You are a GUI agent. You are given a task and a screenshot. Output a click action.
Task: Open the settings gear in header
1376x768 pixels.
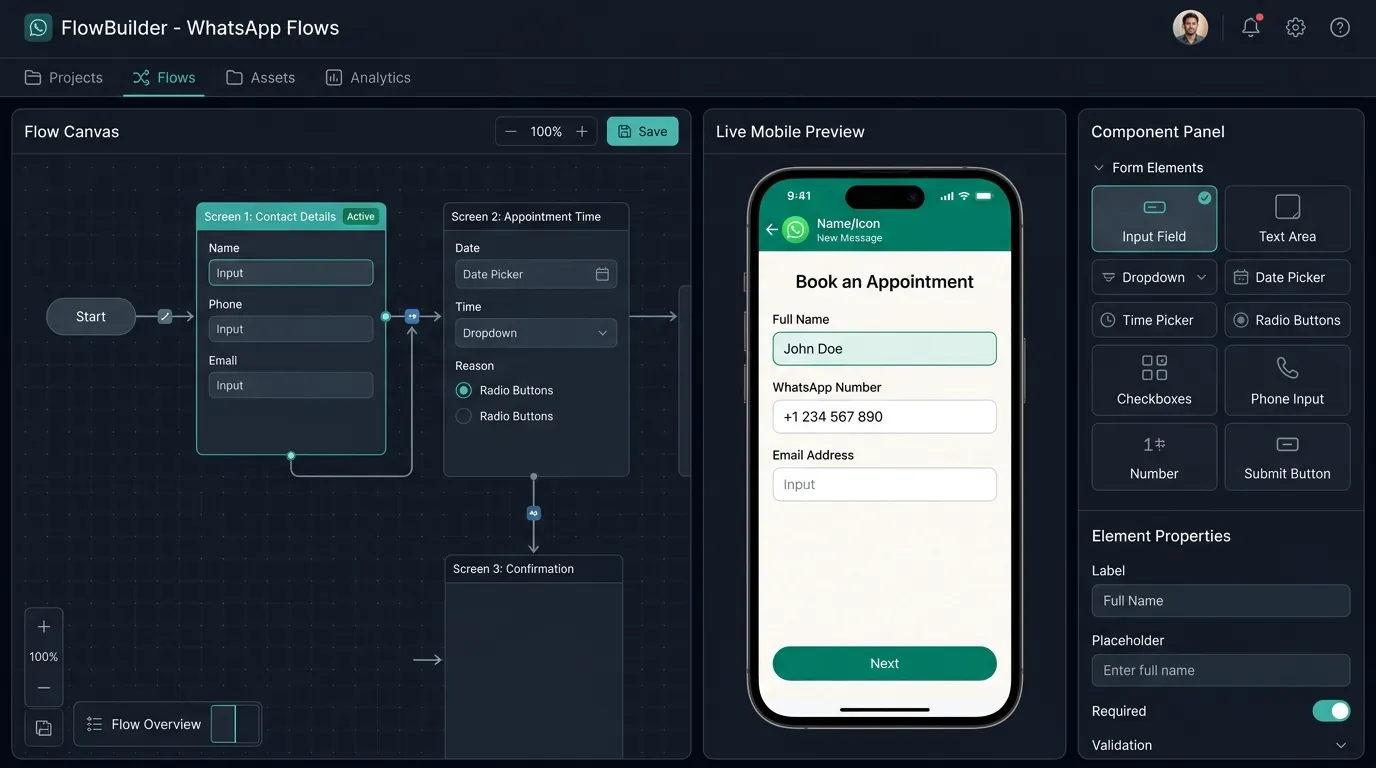click(x=1296, y=28)
